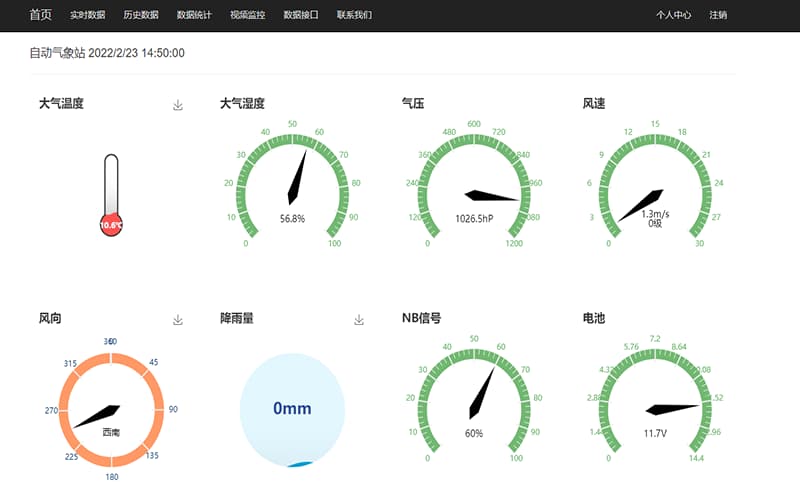This screenshot has width=800, height=500.
Task: Open the 联系我们 page
Action: coord(354,15)
